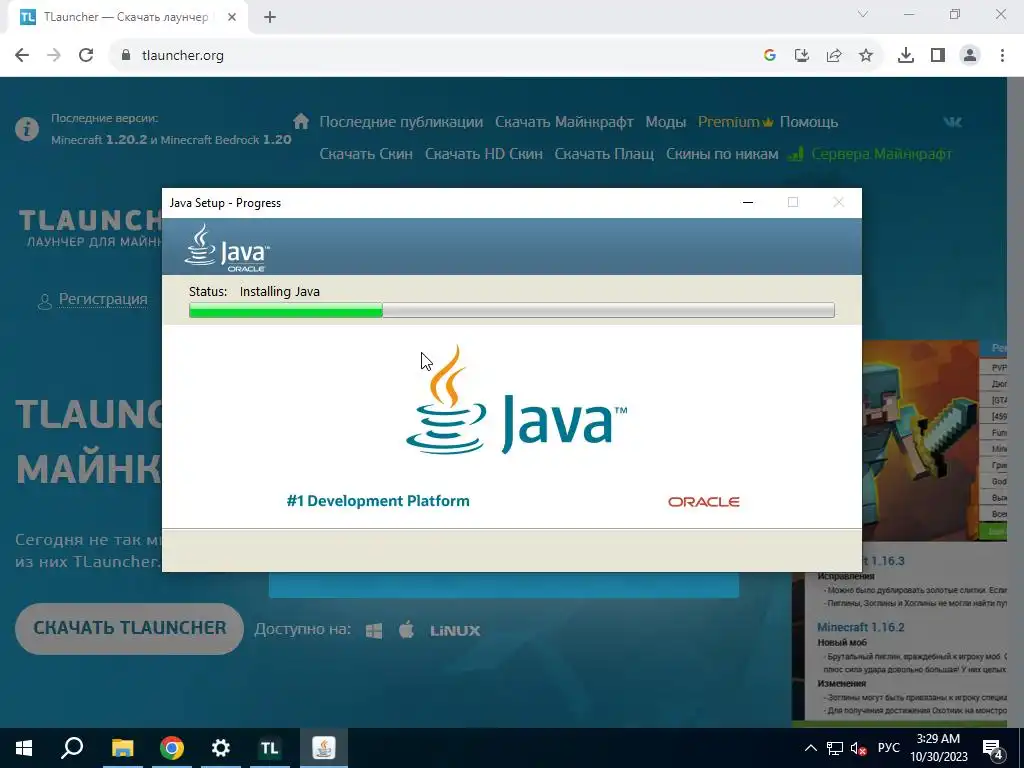This screenshot has height=768, width=1024.
Task: Open Google search icon in address bar
Action: tap(769, 56)
